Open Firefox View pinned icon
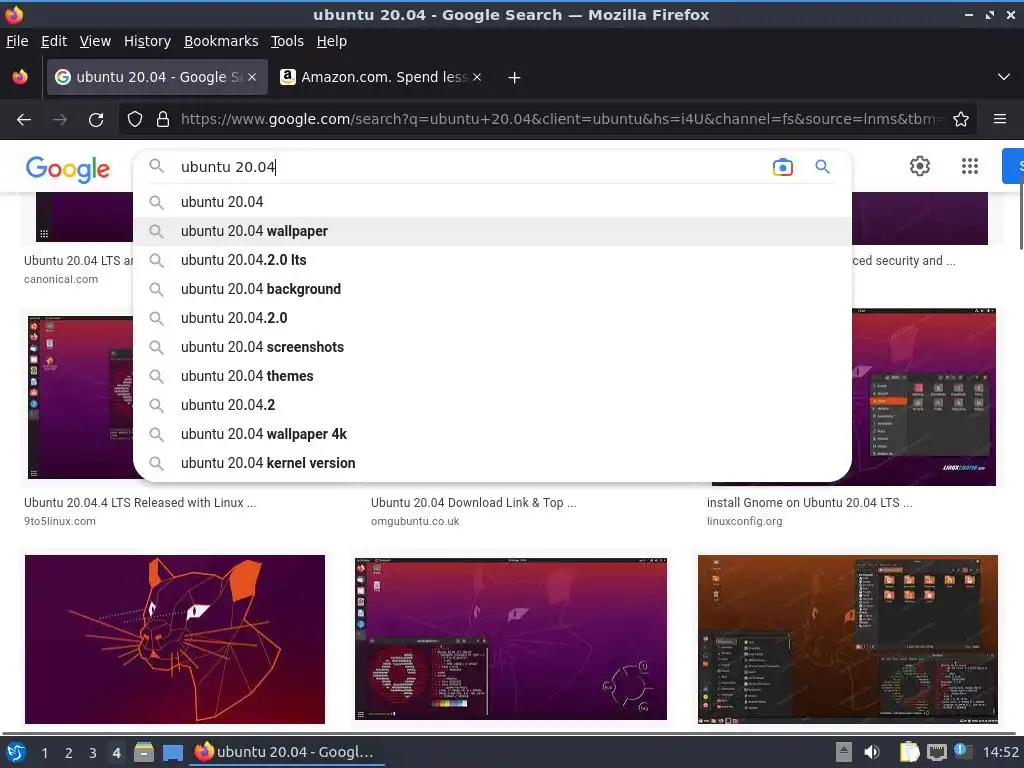The image size is (1024, 768). click(20, 77)
